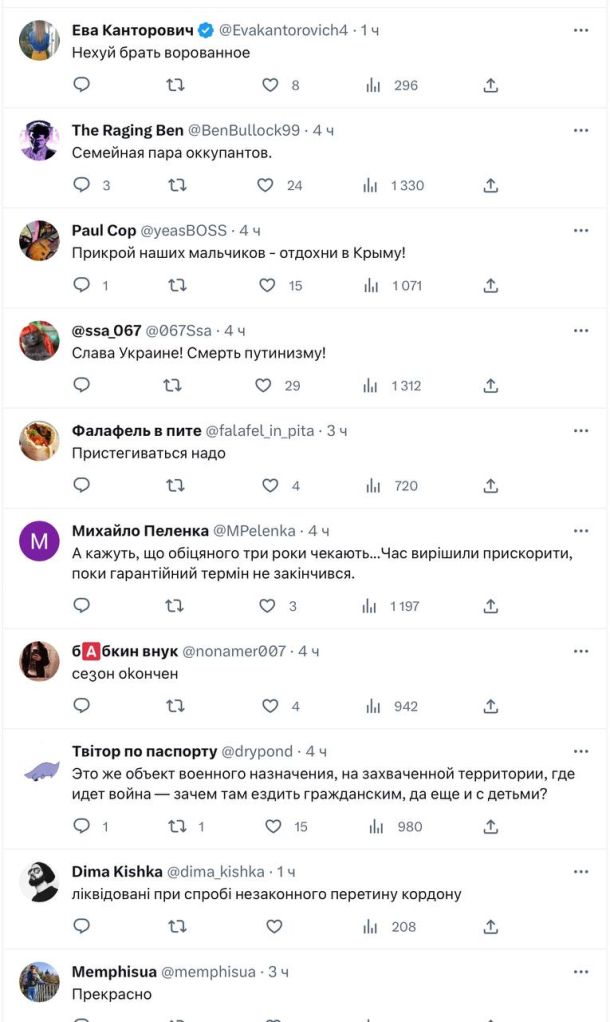The image size is (610, 1022).
Task: Open The Raging Ben's profile avatar
Action: click(x=40, y=141)
